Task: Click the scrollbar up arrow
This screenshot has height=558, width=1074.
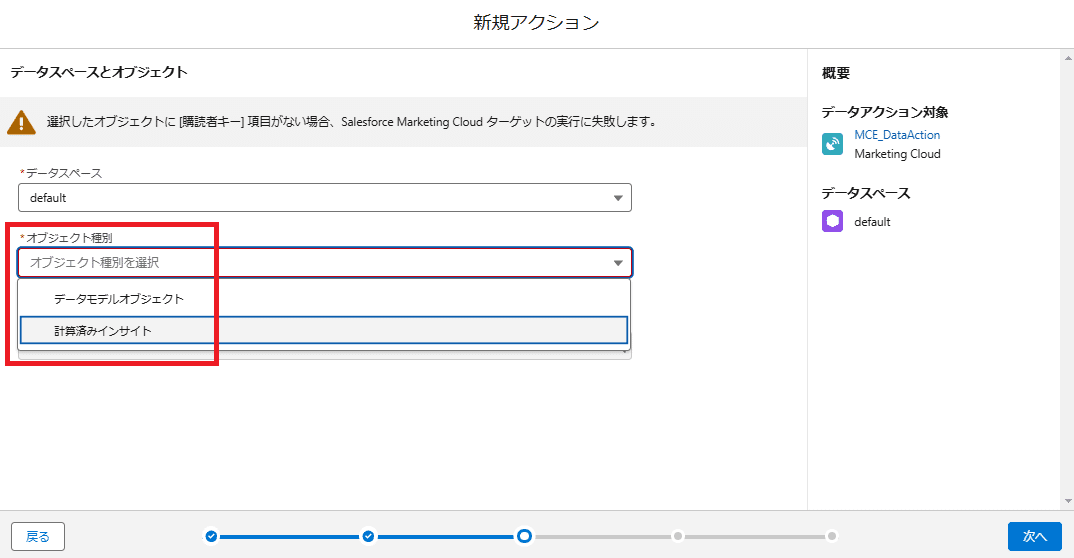Action: [x=1069, y=58]
